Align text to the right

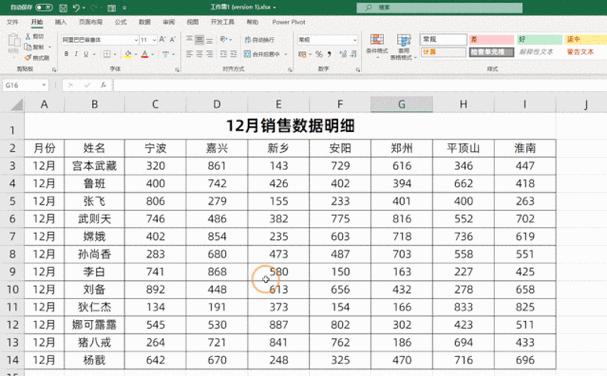tap(209, 54)
